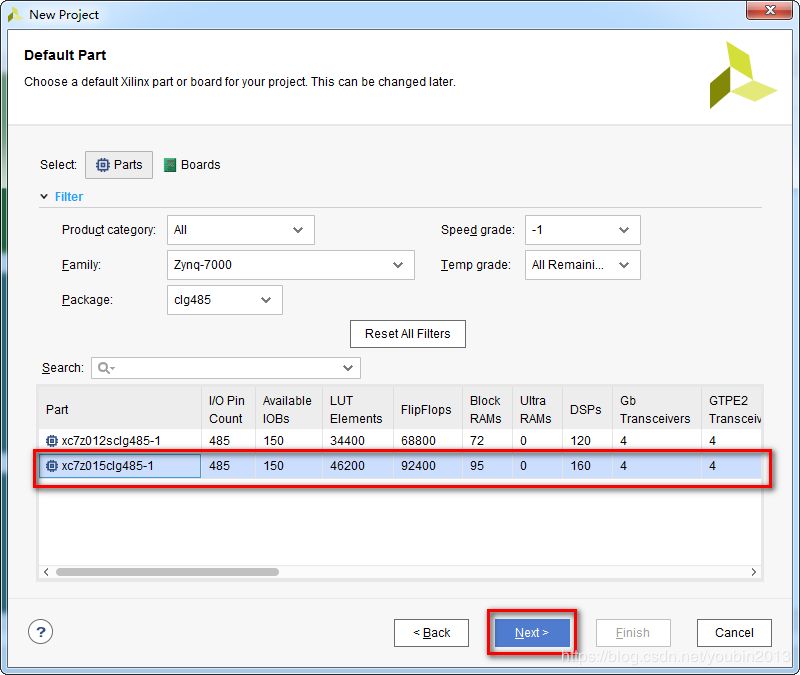
Task: Go back with the Back button
Action: click(431, 633)
